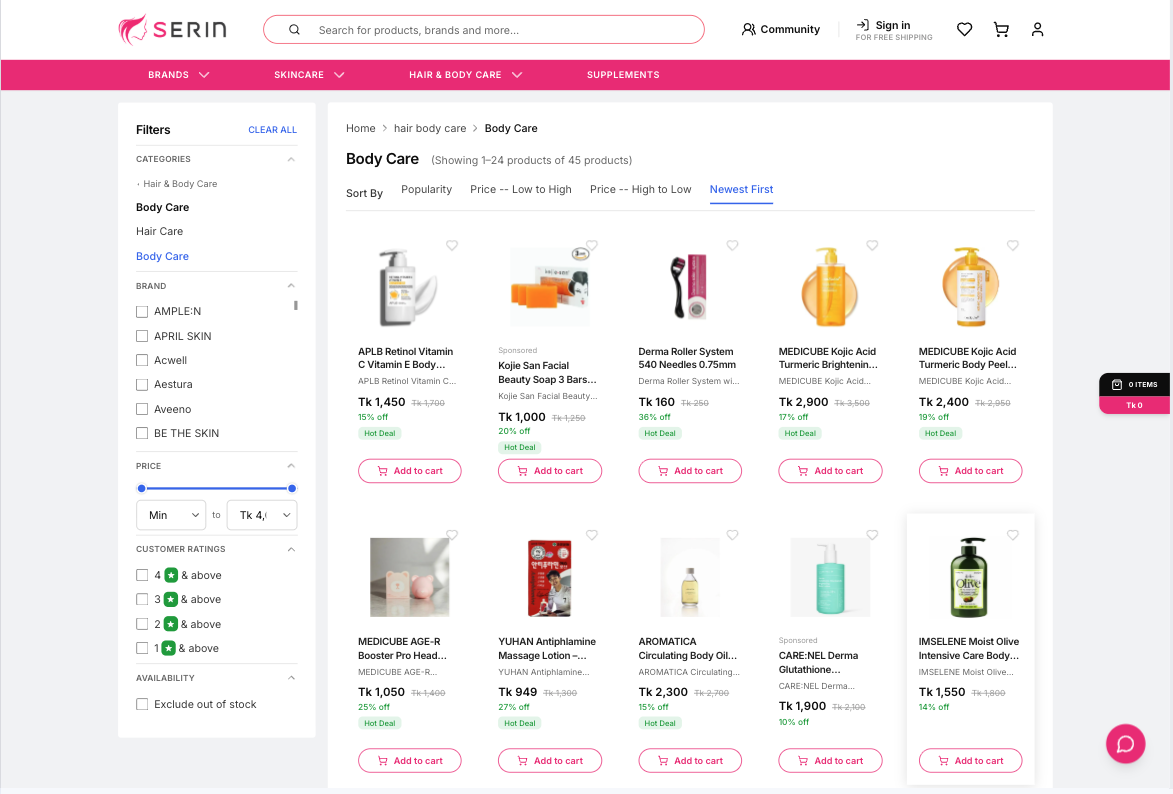Wishlist the CARE:NEL Derma Glutathione product

click(x=872, y=535)
